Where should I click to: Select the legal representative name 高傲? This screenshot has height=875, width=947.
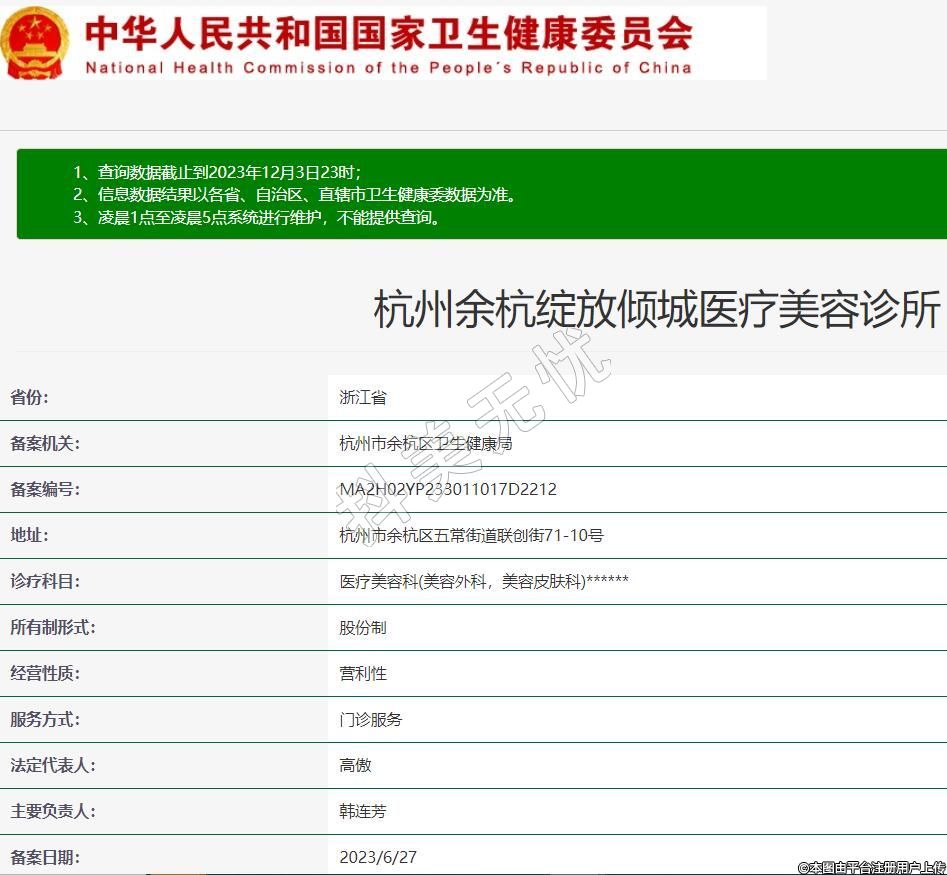point(355,765)
